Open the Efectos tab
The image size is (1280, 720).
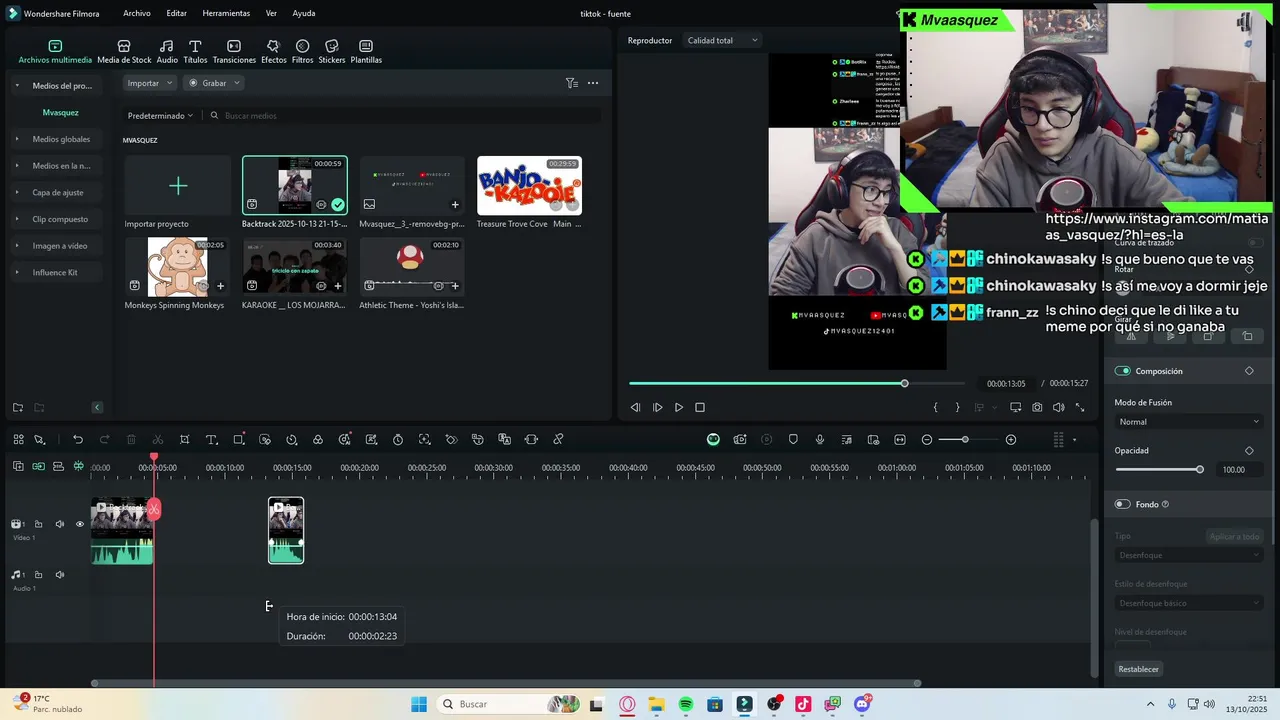(x=273, y=52)
